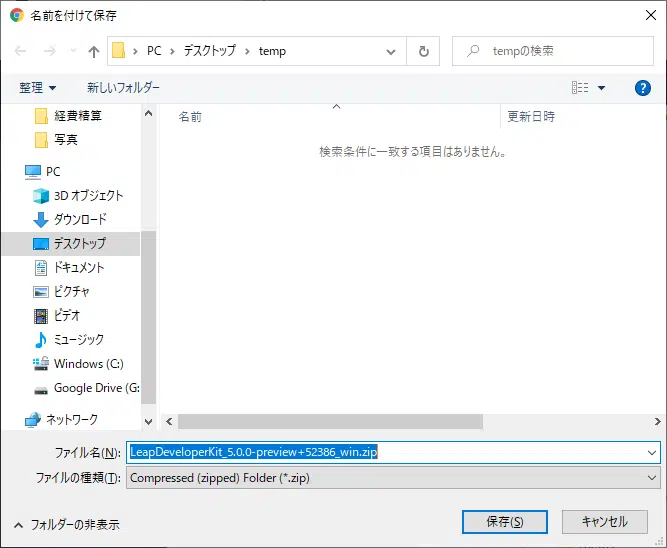Viewport: 667px width, 548px height.
Task: Open Windows (C:) drive
Action: point(88,363)
